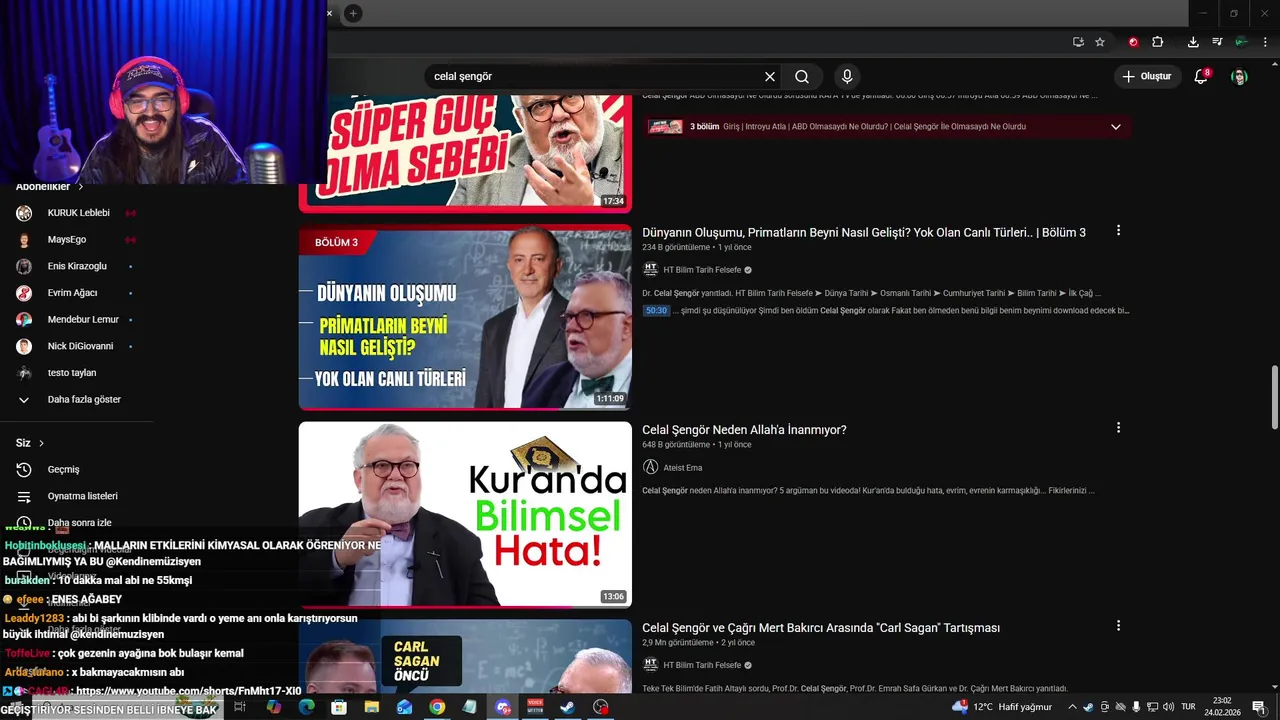The height and width of the screenshot is (720, 1280).
Task: Show hidden system tray icons chevron
Action: coord(1072,707)
